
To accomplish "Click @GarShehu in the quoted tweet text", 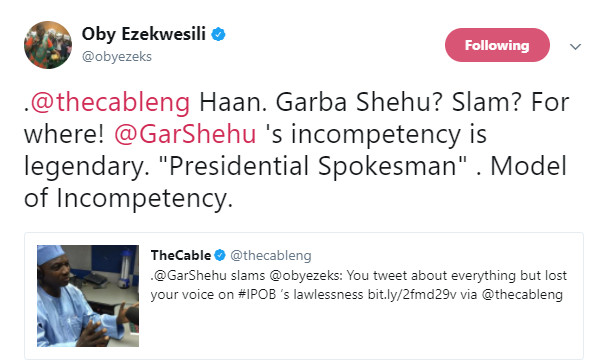I will pos(191,276).
